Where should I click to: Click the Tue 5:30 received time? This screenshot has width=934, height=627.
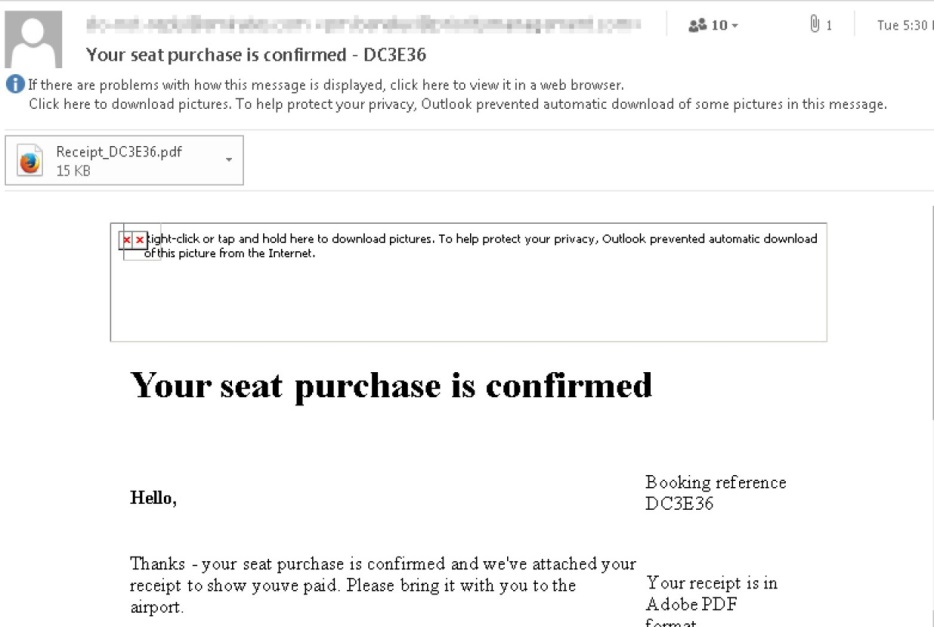point(902,26)
